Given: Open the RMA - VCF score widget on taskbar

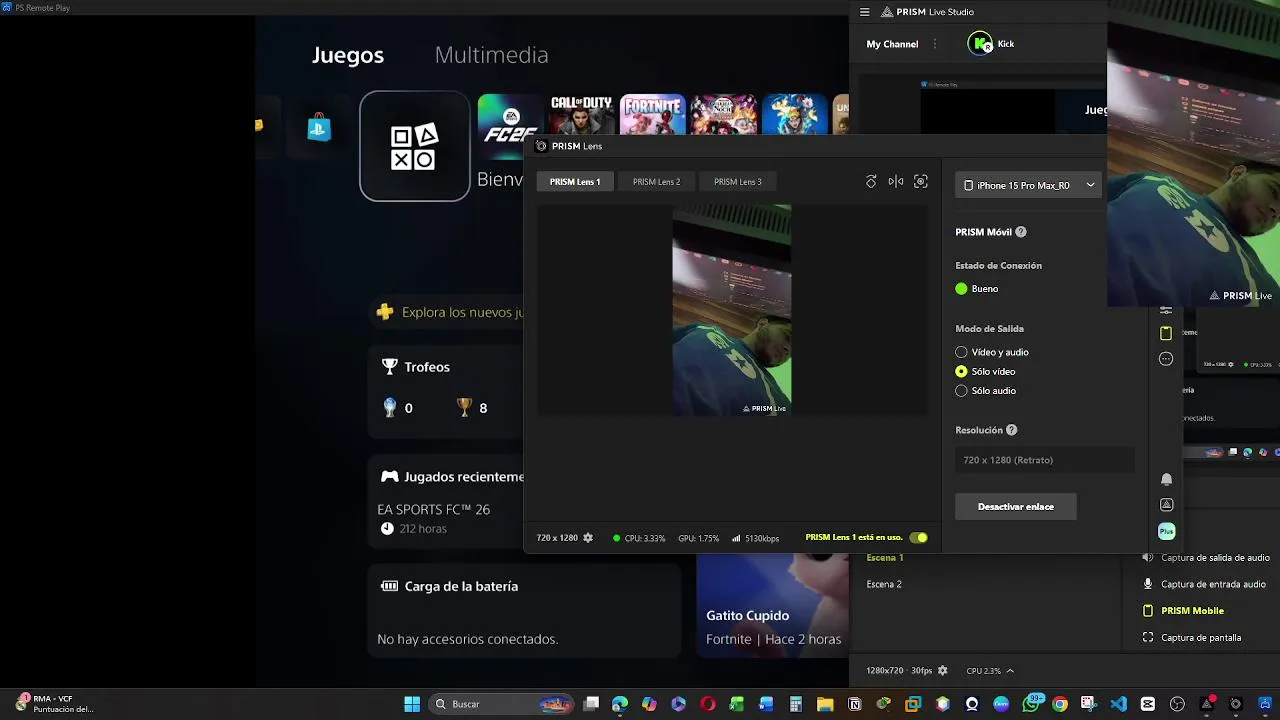Looking at the screenshot, I should point(55,704).
